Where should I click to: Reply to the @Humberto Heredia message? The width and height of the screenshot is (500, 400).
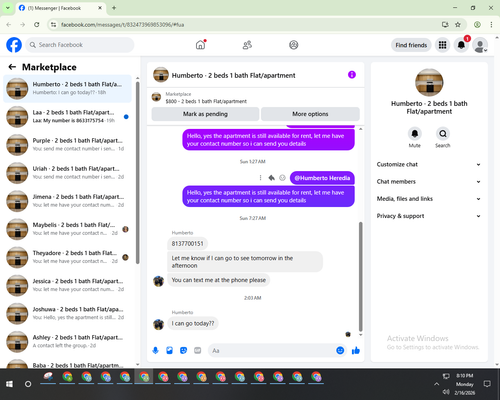(271, 178)
